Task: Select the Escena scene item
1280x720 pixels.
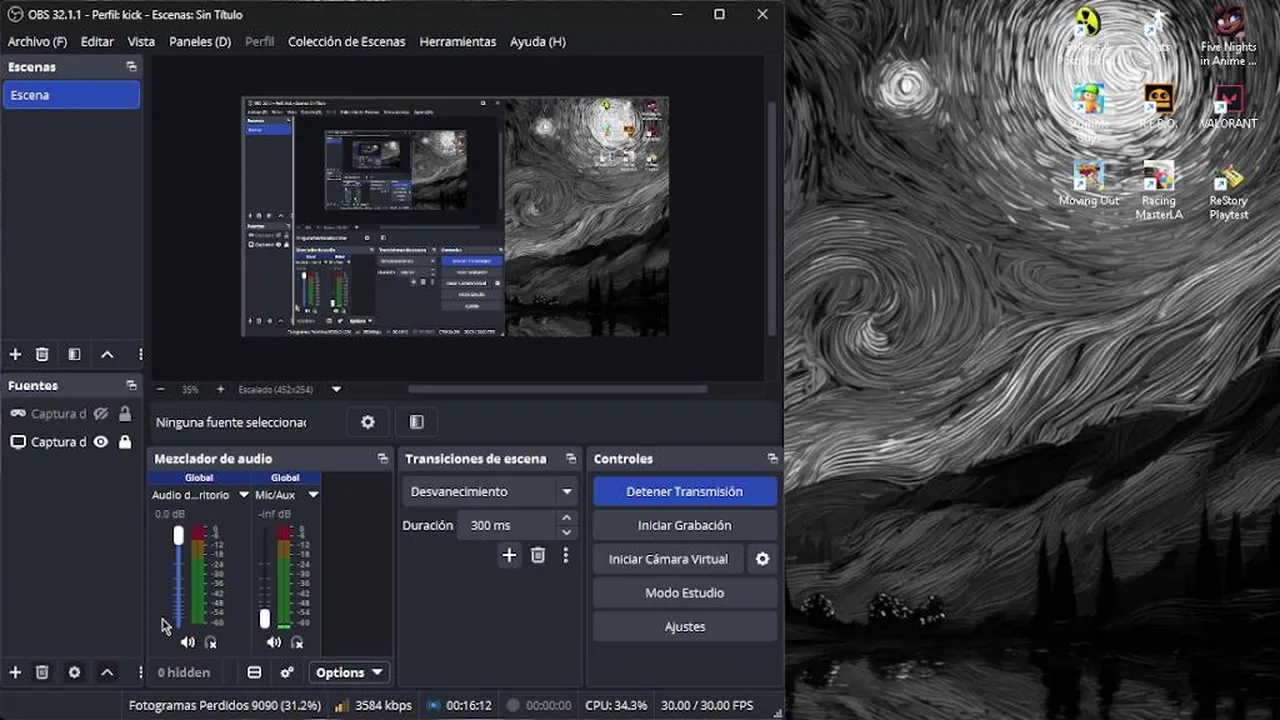Action: click(x=71, y=95)
